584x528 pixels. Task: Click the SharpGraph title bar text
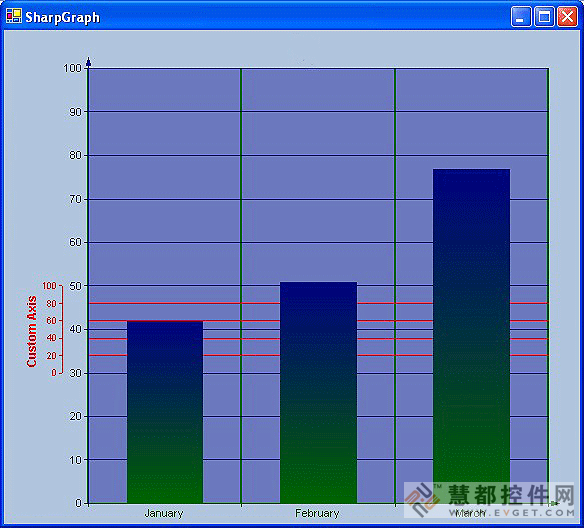point(63,18)
